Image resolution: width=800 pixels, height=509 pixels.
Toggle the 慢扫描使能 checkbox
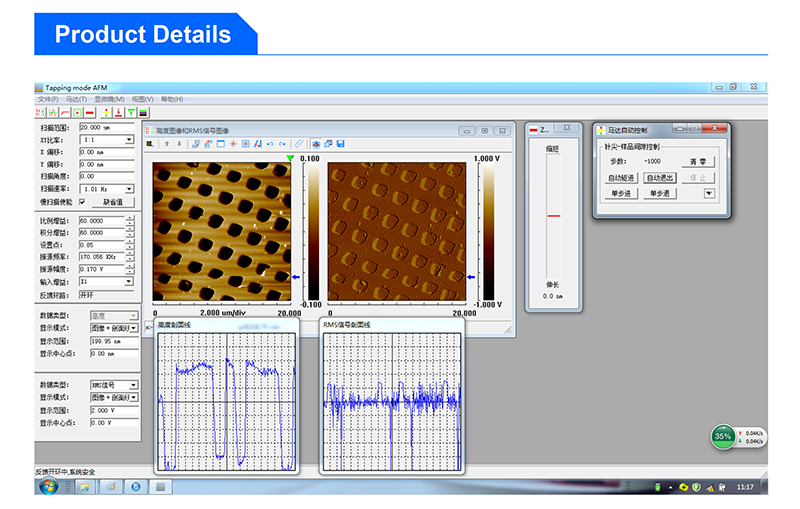pos(82,201)
